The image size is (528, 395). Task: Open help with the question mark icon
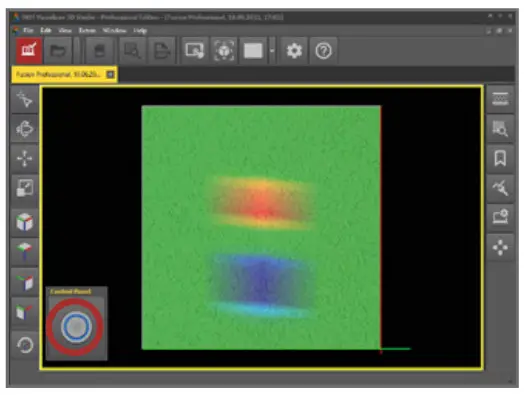pos(324,51)
